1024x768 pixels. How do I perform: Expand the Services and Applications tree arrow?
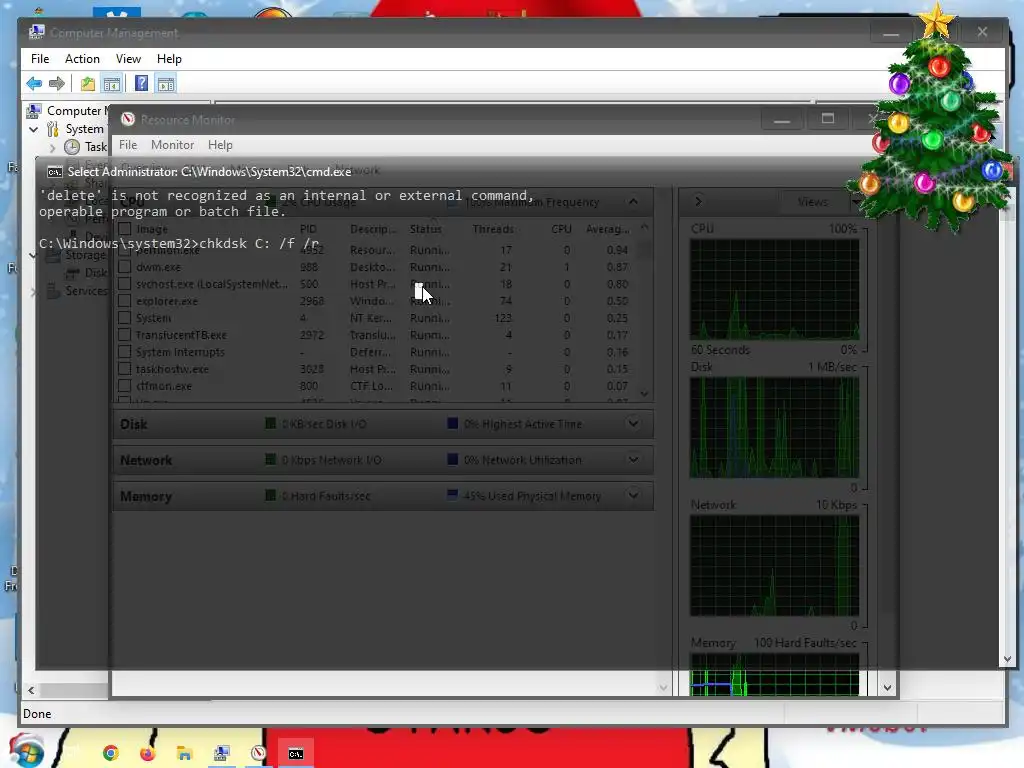(x=33, y=291)
